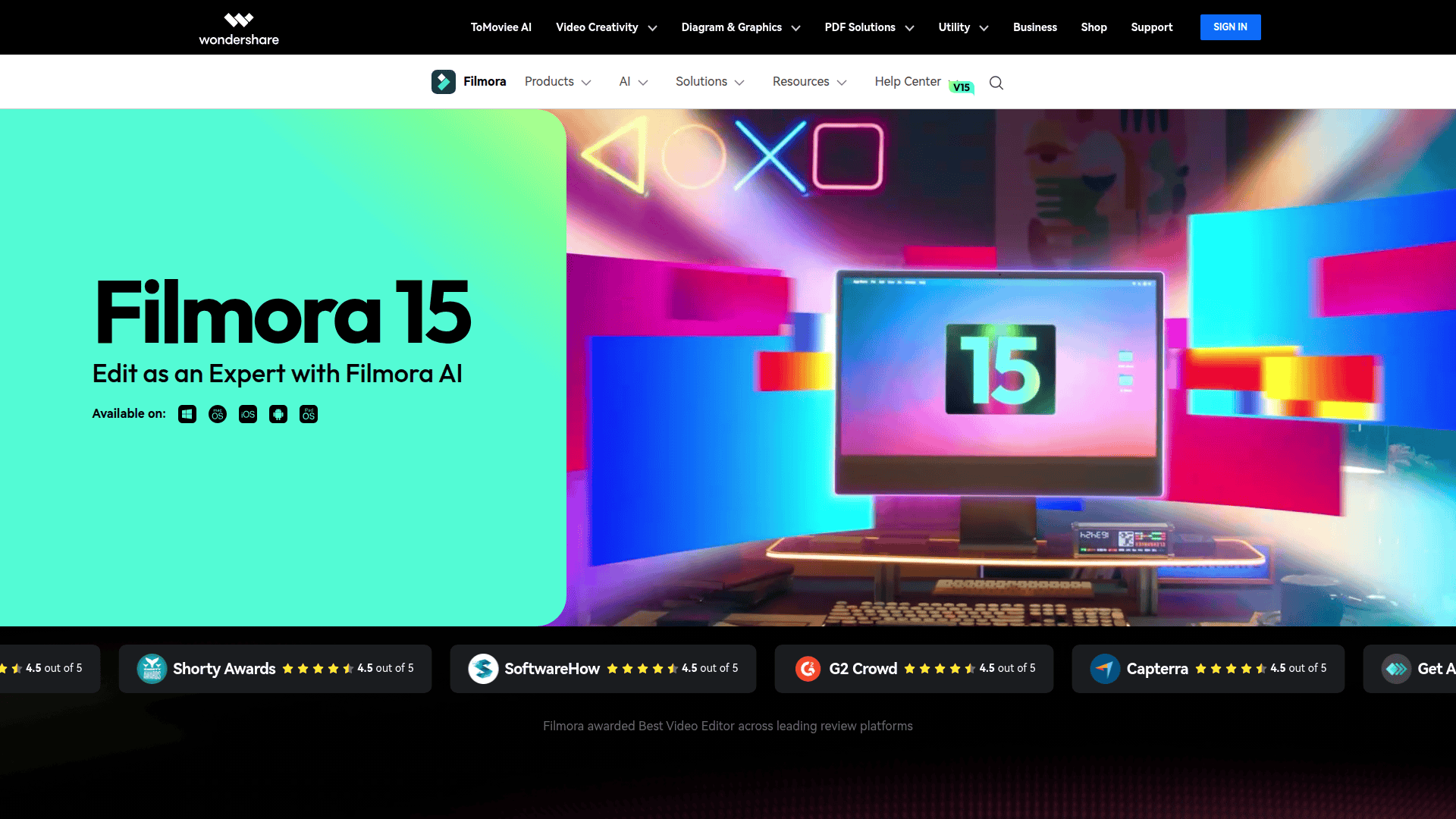
Task: Expand the Utility dropdown
Action: tap(963, 27)
